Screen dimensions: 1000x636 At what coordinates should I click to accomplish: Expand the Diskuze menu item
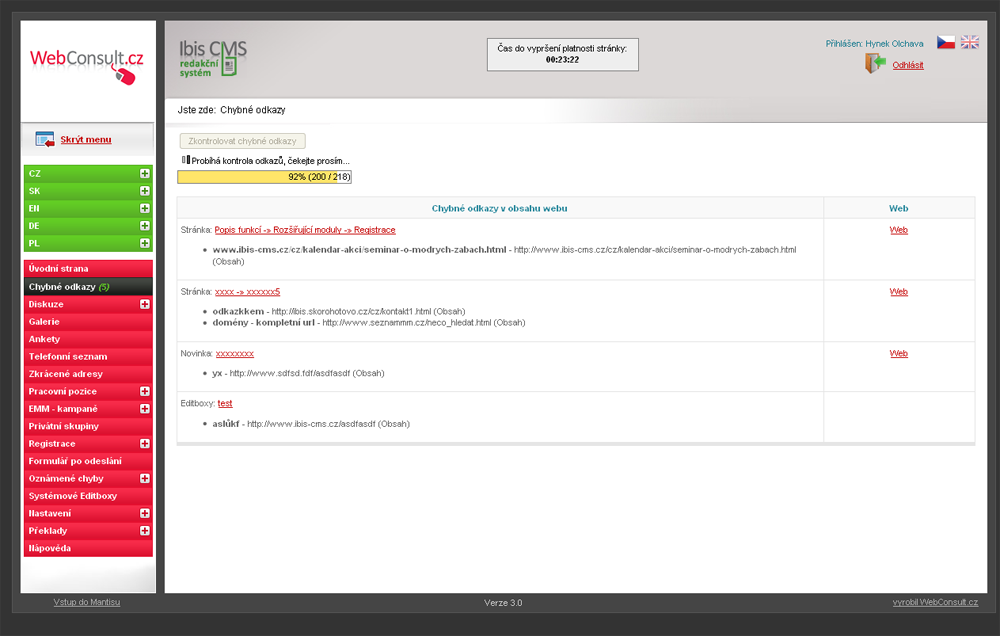click(x=145, y=304)
